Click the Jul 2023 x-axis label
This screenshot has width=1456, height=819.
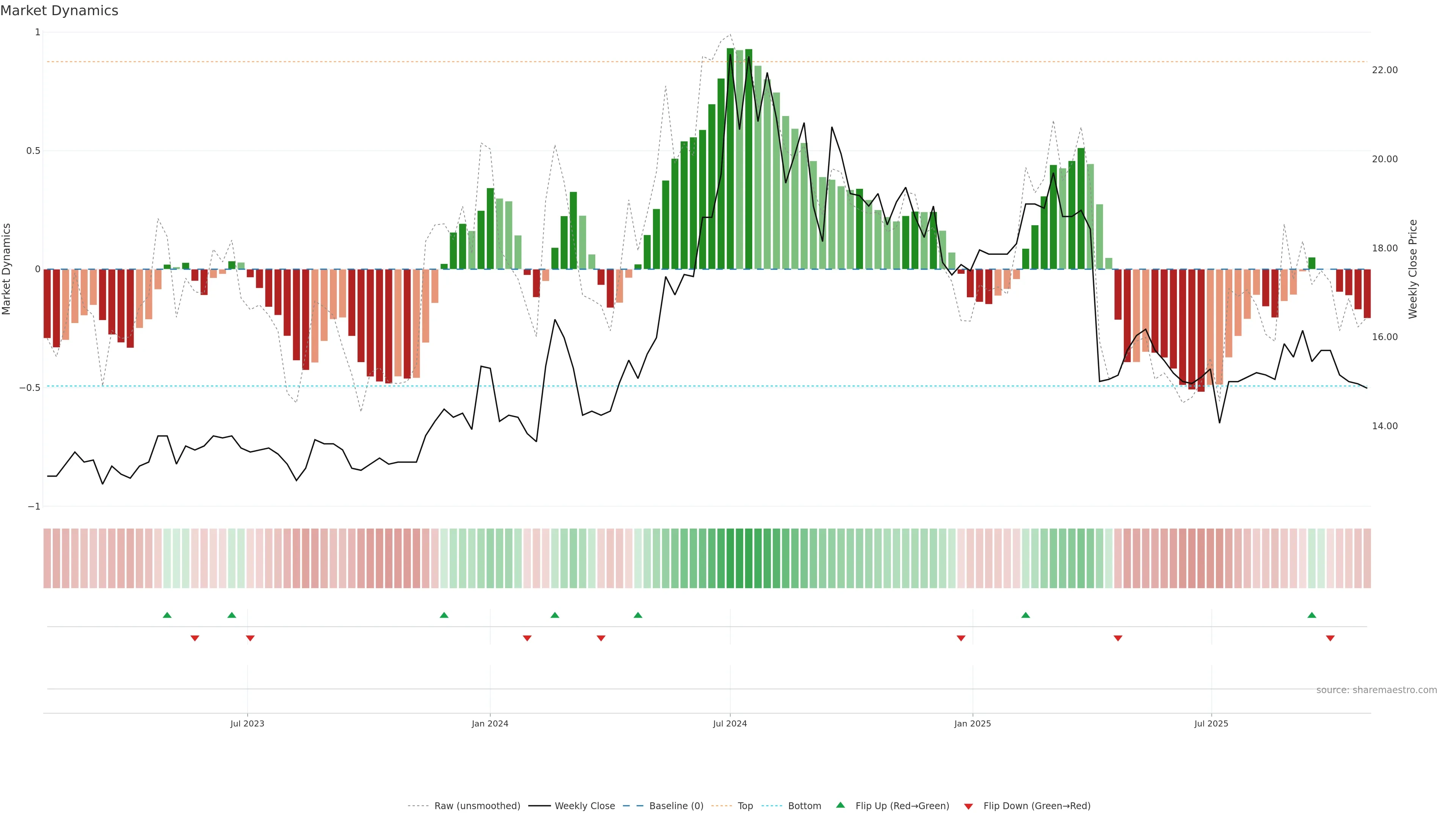click(247, 723)
